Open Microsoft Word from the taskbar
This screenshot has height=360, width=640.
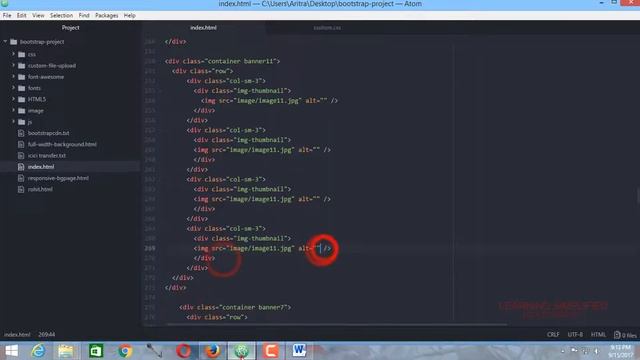[299, 351]
